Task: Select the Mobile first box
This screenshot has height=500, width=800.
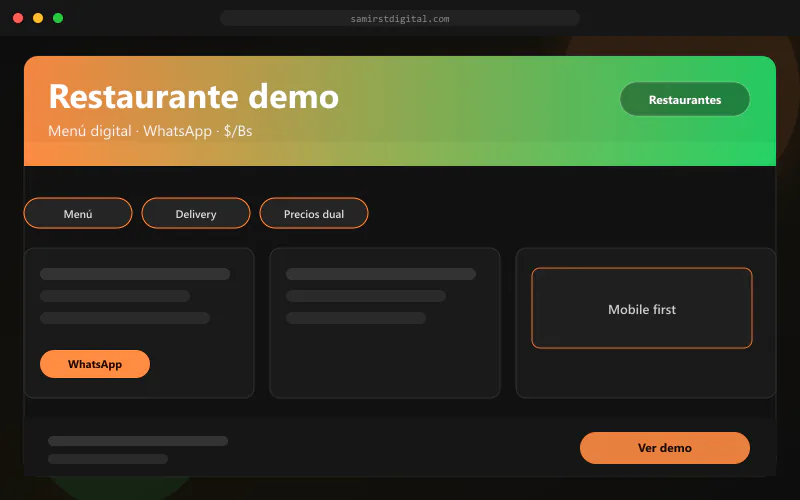Action: [642, 308]
